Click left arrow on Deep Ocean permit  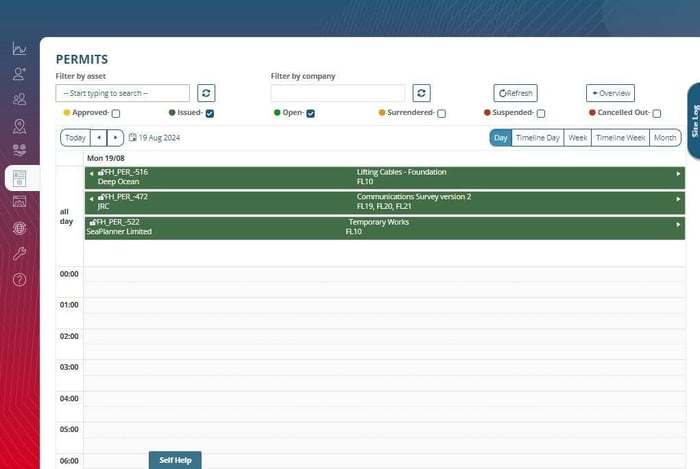pyautogui.click(x=92, y=174)
